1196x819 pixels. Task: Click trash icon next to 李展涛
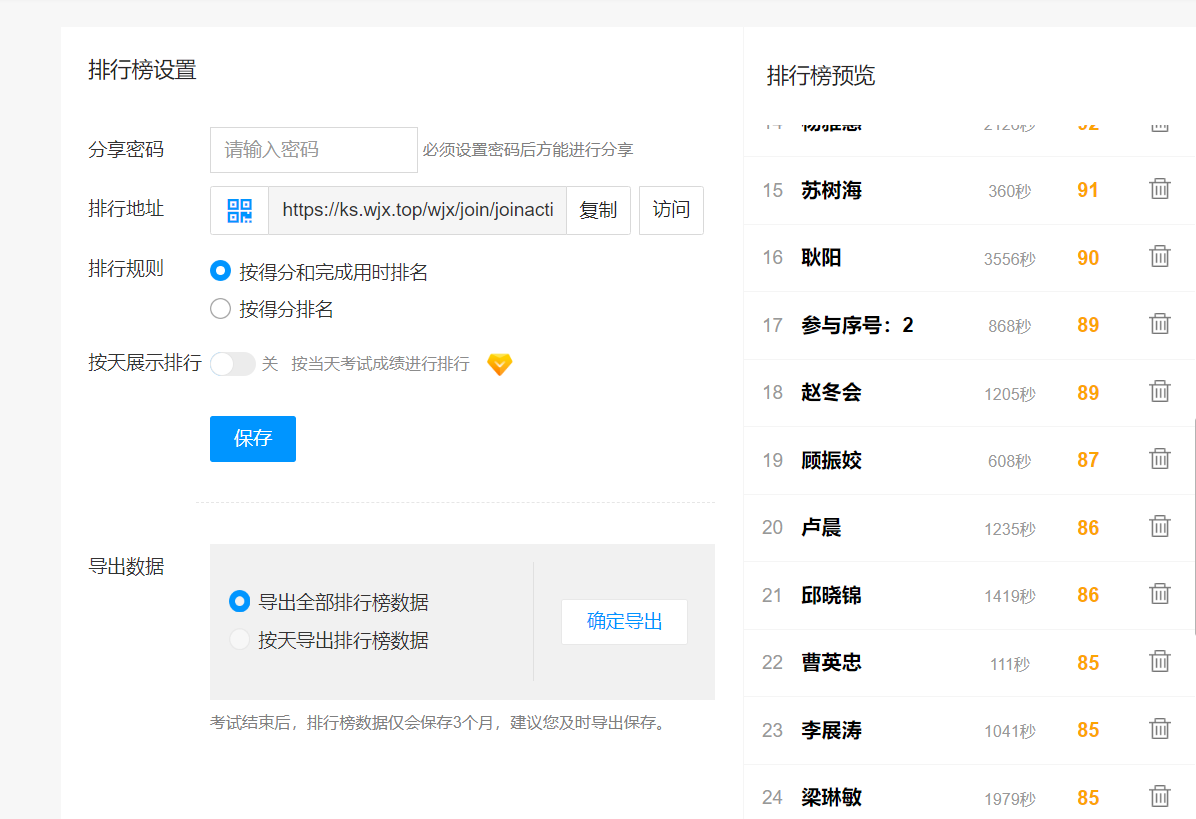[x=1159, y=729]
